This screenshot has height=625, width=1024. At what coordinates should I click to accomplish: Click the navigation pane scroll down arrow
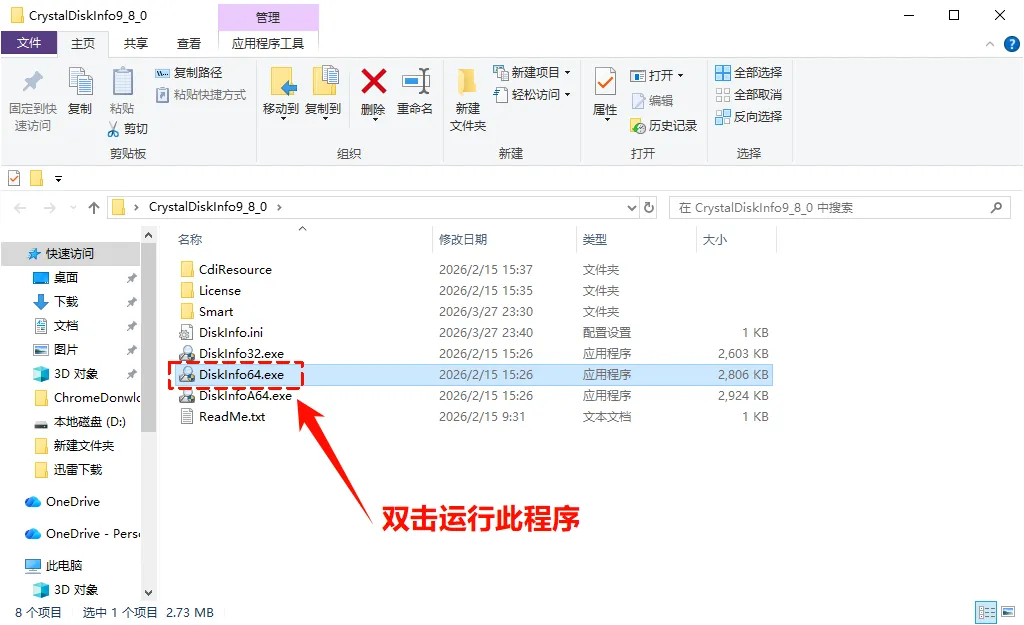tap(148, 593)
